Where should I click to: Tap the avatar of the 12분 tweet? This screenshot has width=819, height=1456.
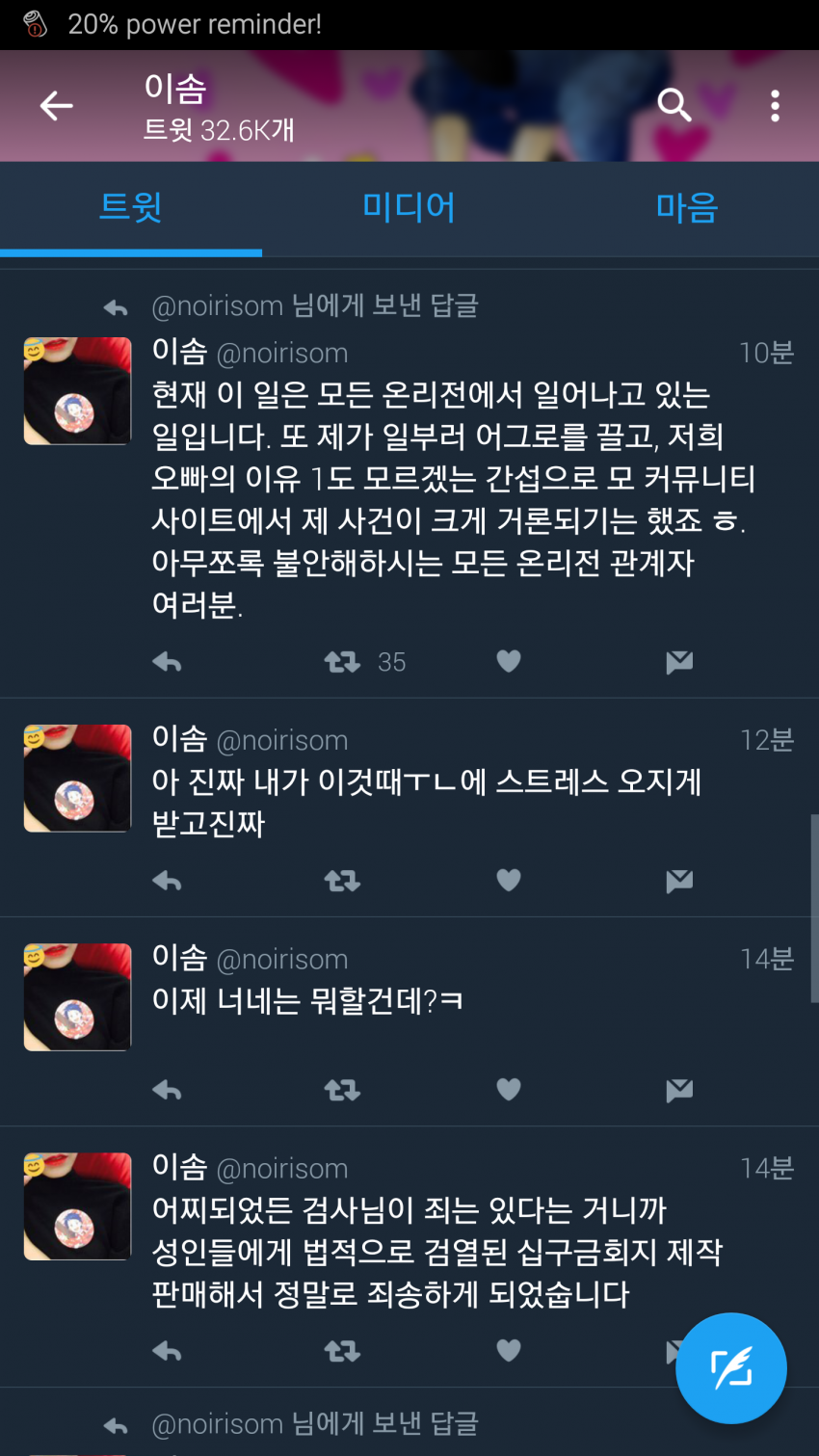(x=77, y=778)
